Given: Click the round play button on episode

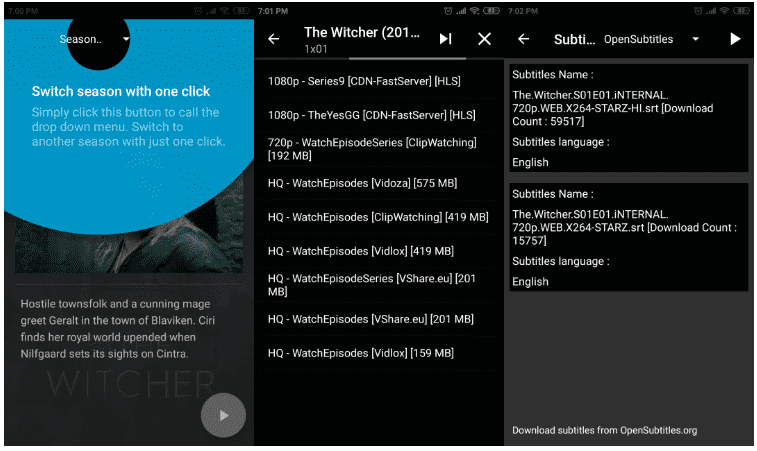Looking at the screenshot, I should click(x=223, y=415).
